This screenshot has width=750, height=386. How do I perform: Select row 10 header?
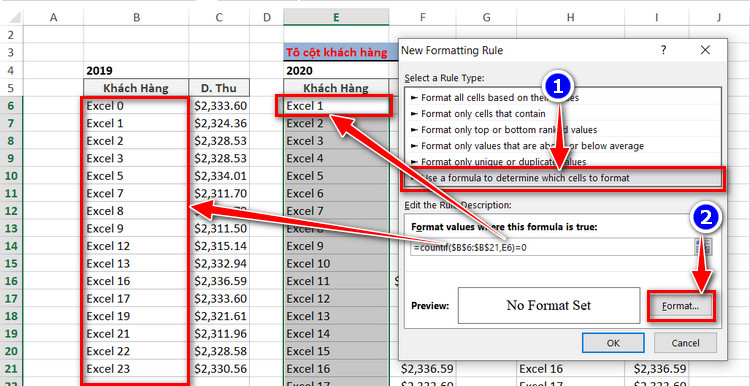(x=11, y=176)
